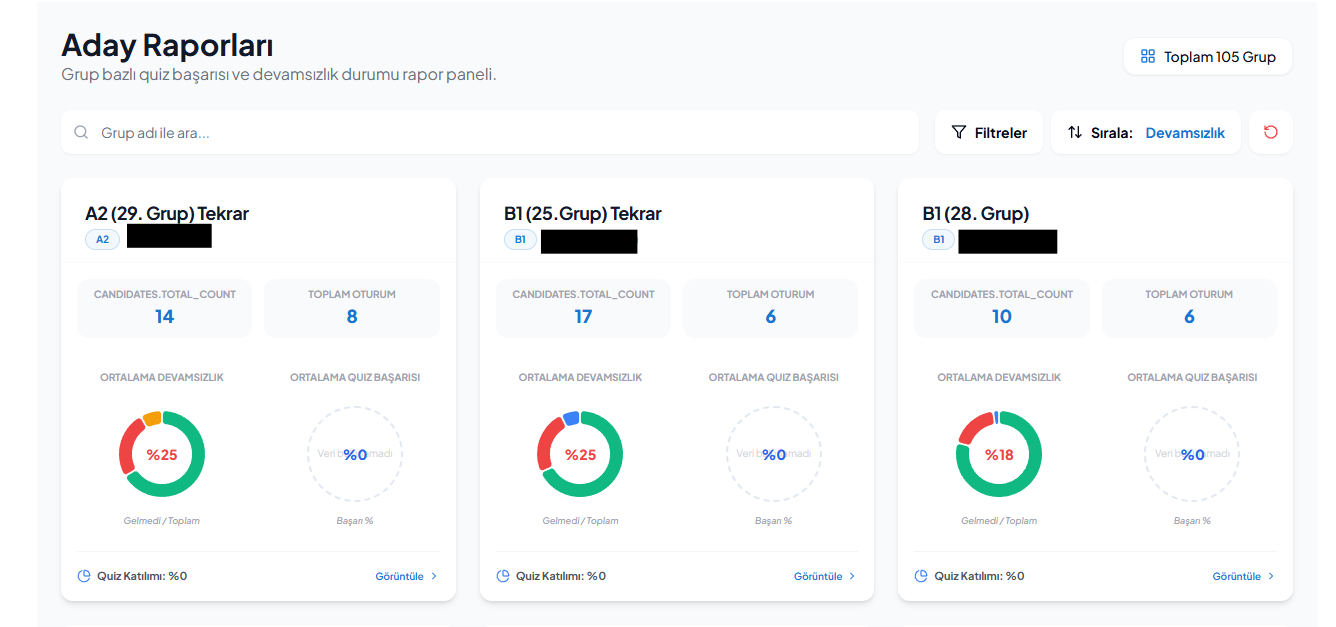Click empty quiz circle on B1 (25.Grup) card

[774, 454]
